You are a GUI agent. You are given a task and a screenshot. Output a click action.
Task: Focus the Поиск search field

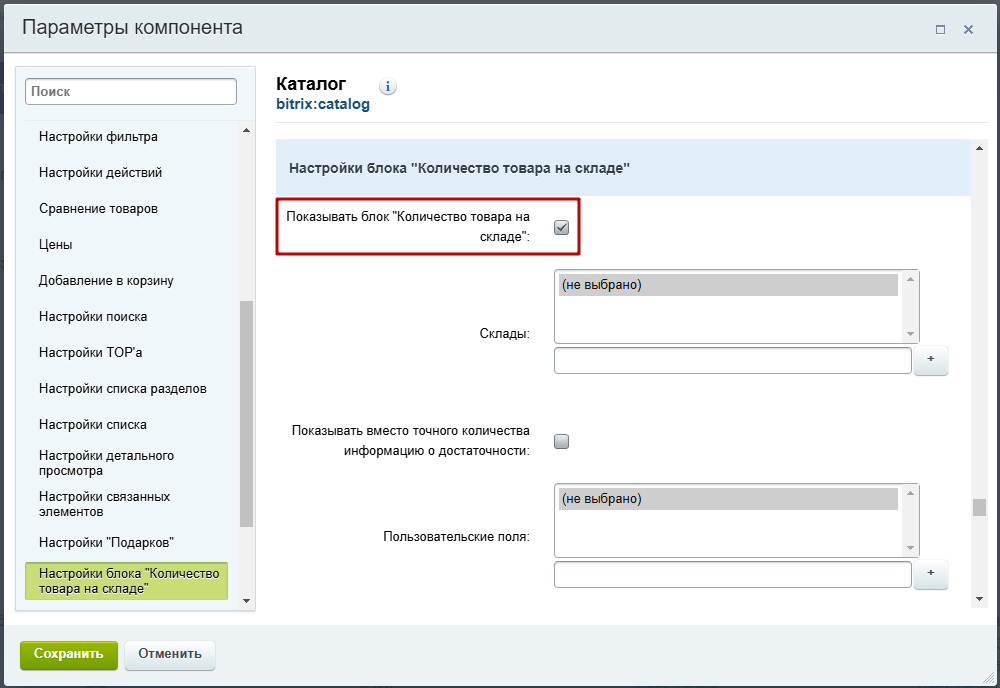click(131, 91)
